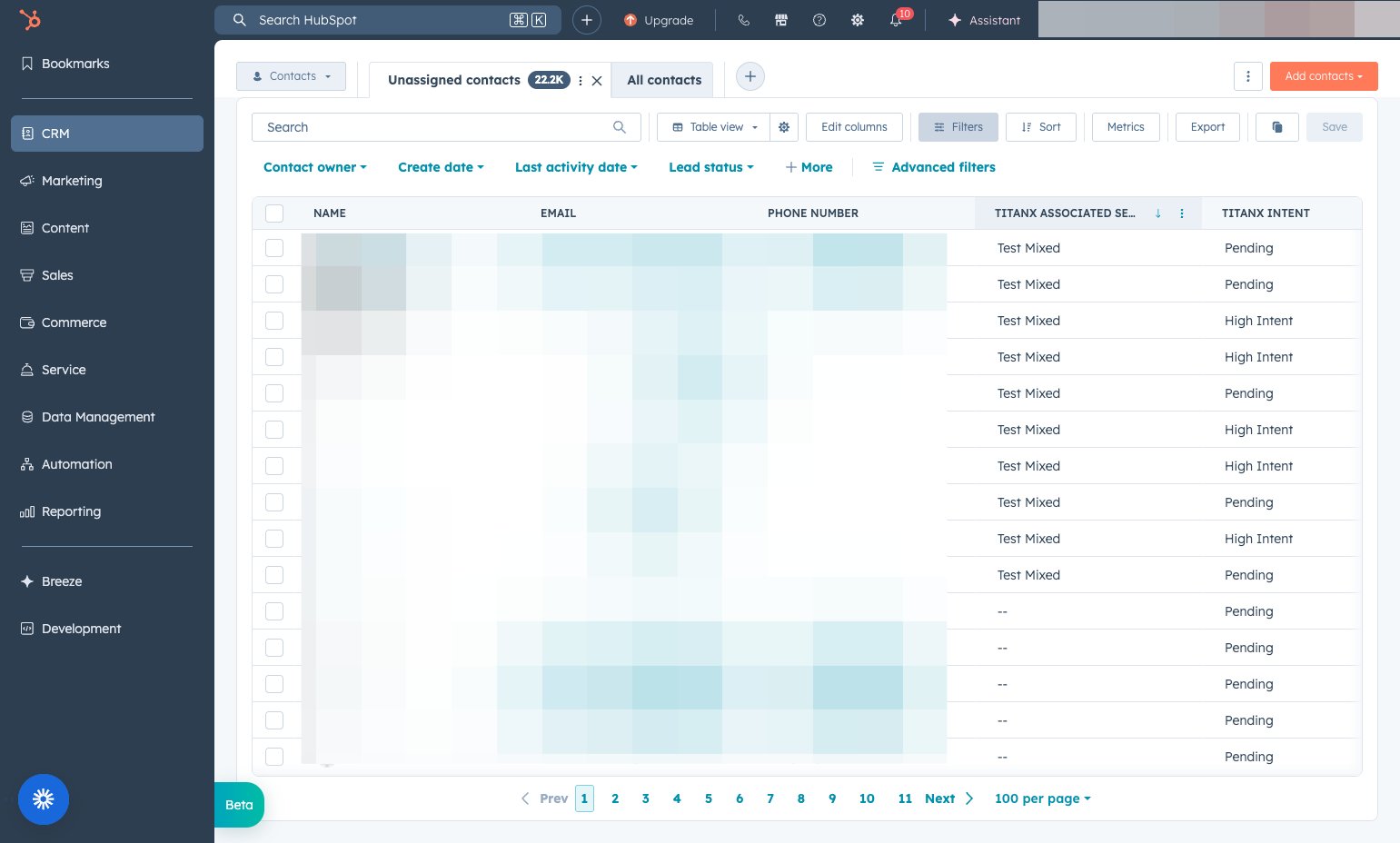
Task: Open the settings gear in top bar
Action: tap(858, 20)
